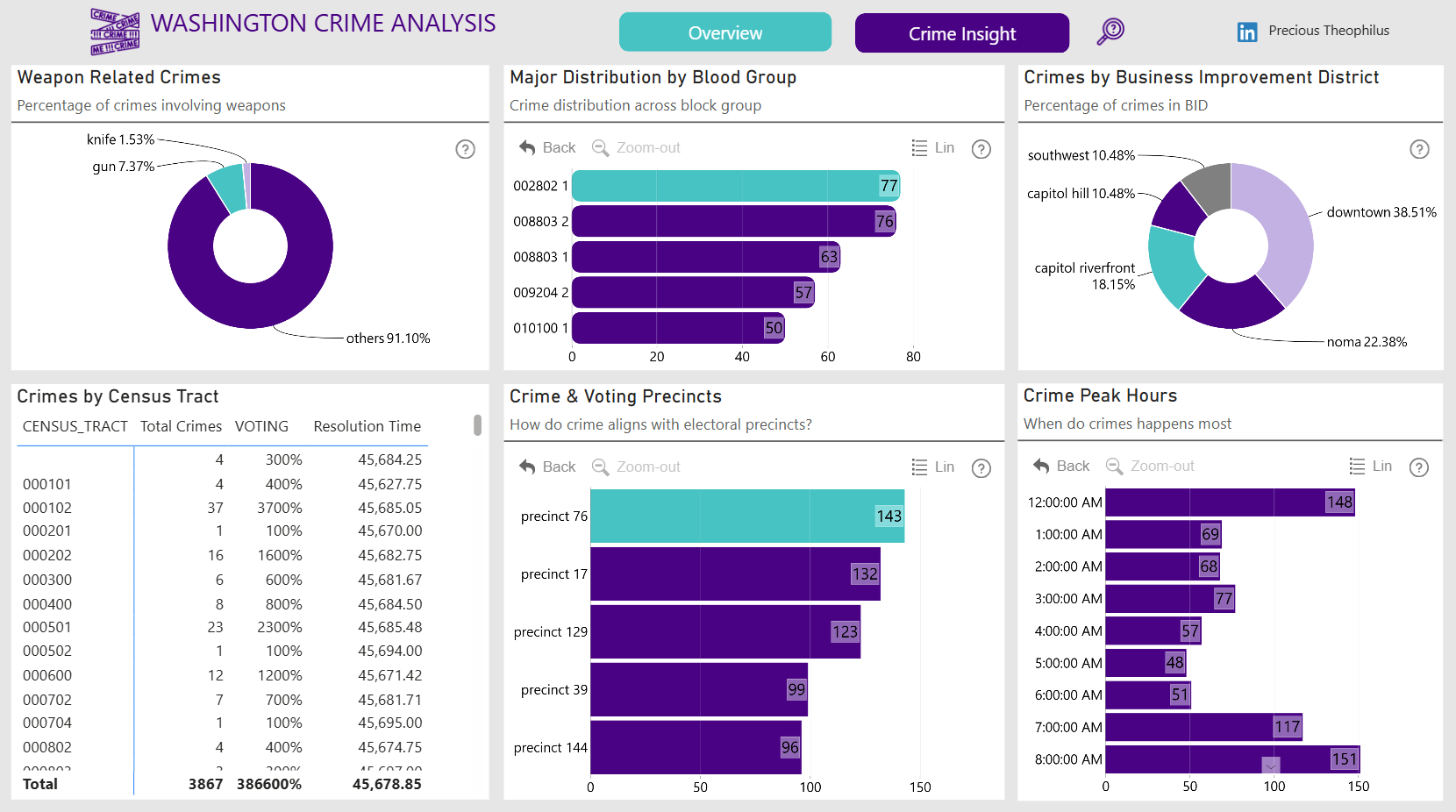Expand the down chevron under the Peak Hours bars
The image size is (1456, 812).
1271,766
